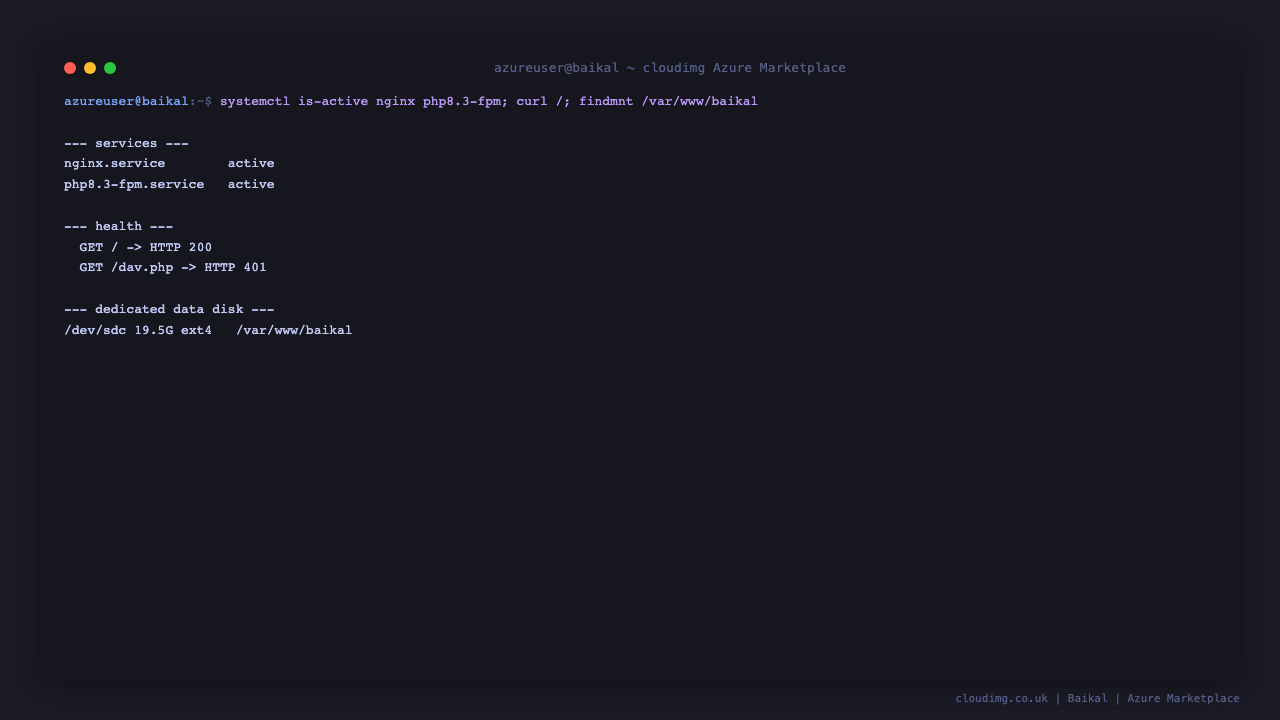Click the 'findmnt /var/www/baikal' command segment
1280x720 pixels.
pyautogui.click(x=668, y=101)
